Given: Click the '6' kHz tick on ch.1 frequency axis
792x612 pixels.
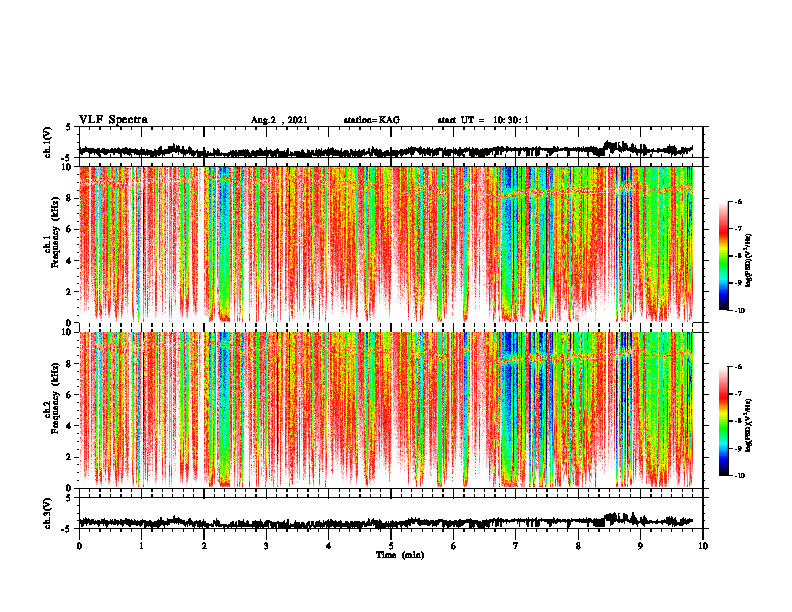Looking at the screenshot, I should (x=69, y=229).
